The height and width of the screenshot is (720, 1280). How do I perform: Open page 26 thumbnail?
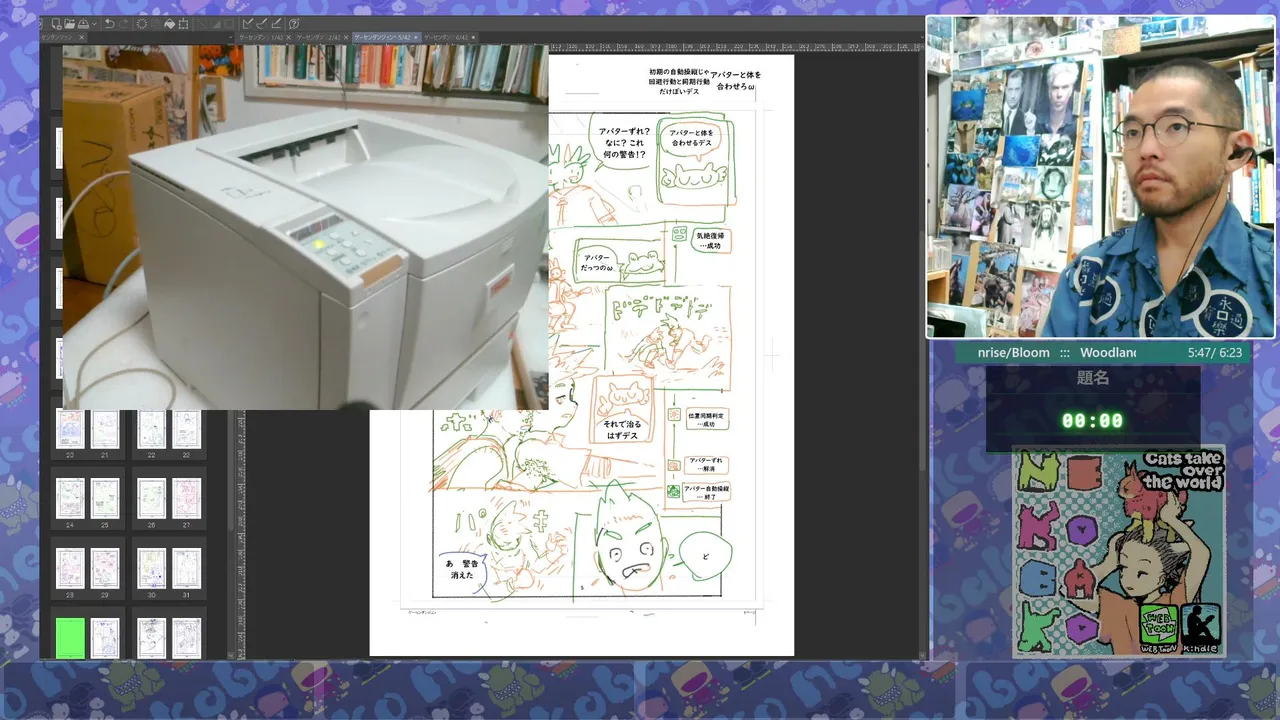(151, 498)
